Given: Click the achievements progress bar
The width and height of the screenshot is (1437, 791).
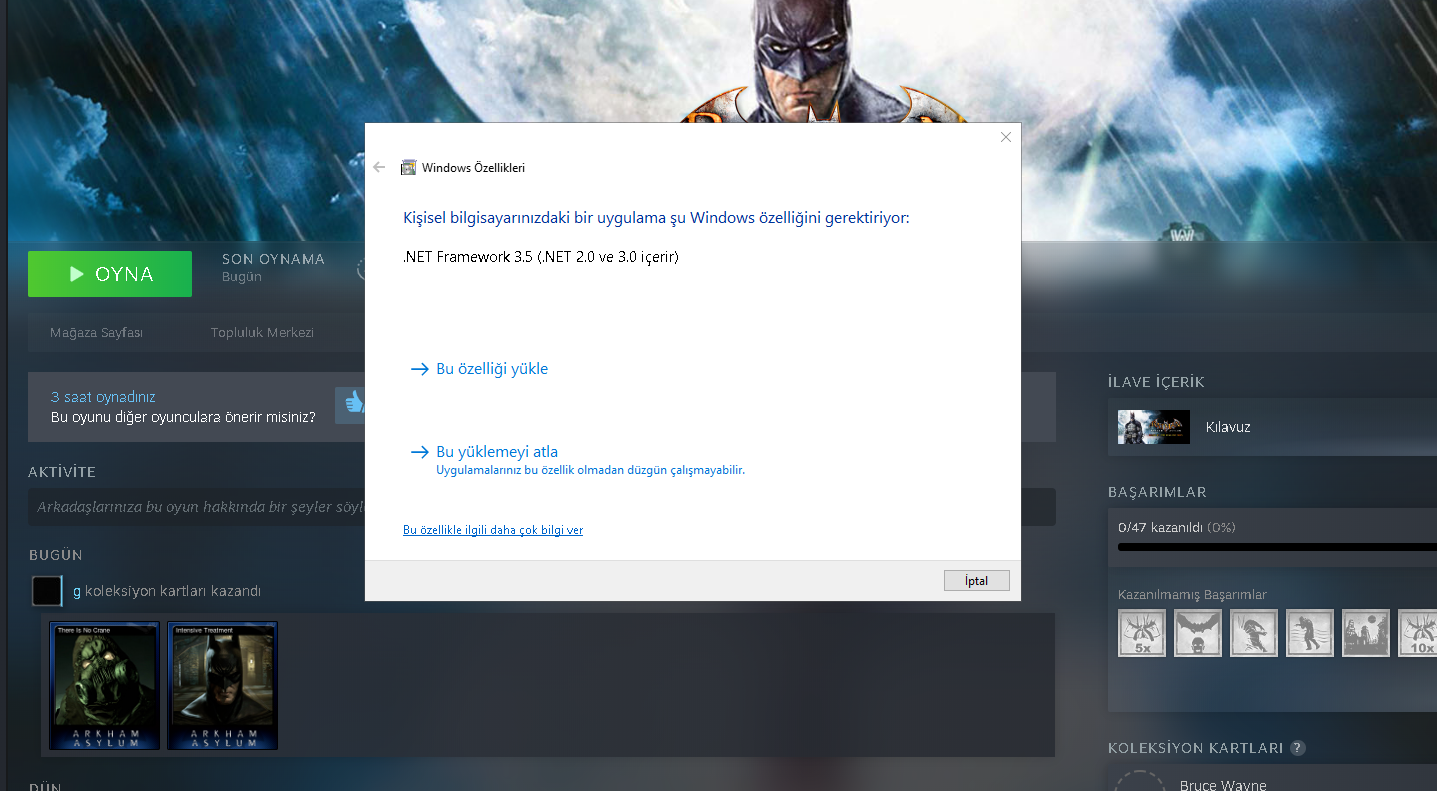Looking at the screenshot, I should coord(1277,547).
